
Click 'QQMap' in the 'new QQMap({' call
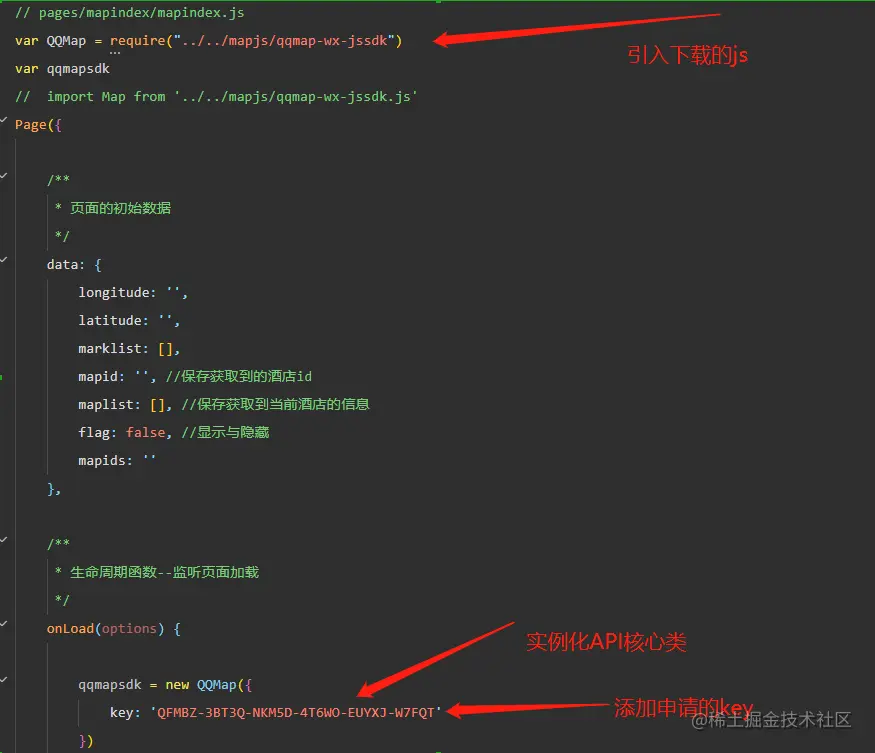point(217,684)
